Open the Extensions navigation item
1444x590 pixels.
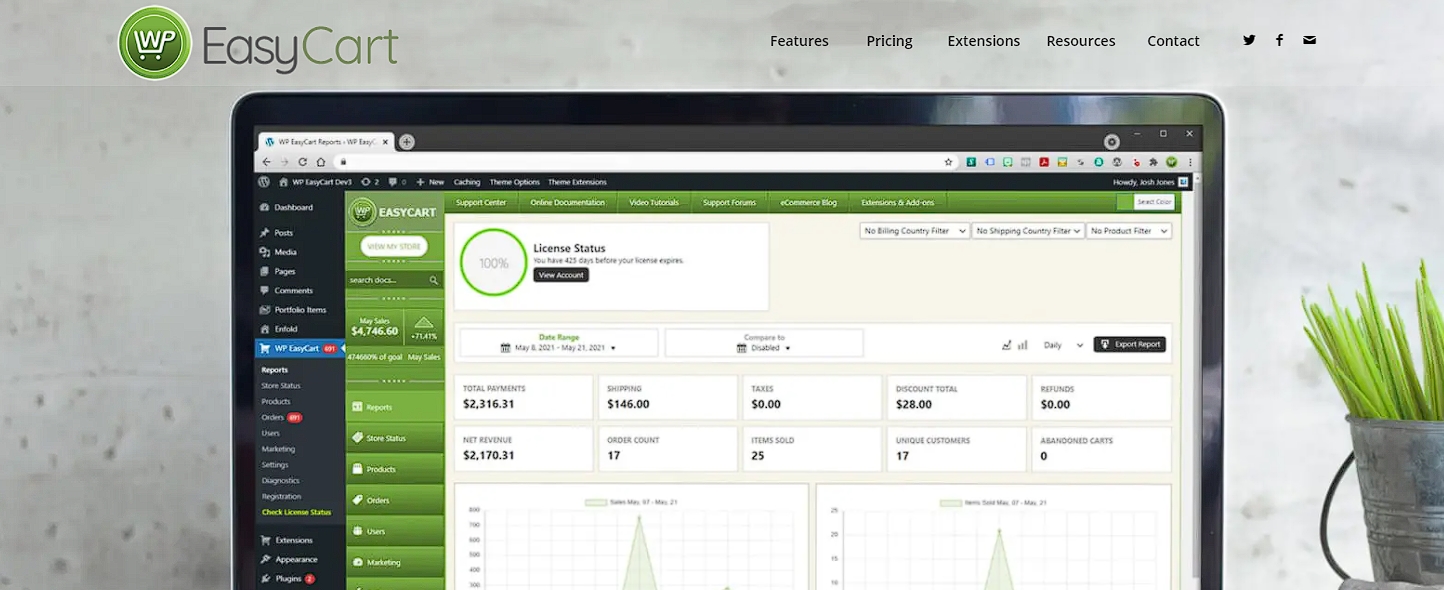pos(984,41)
